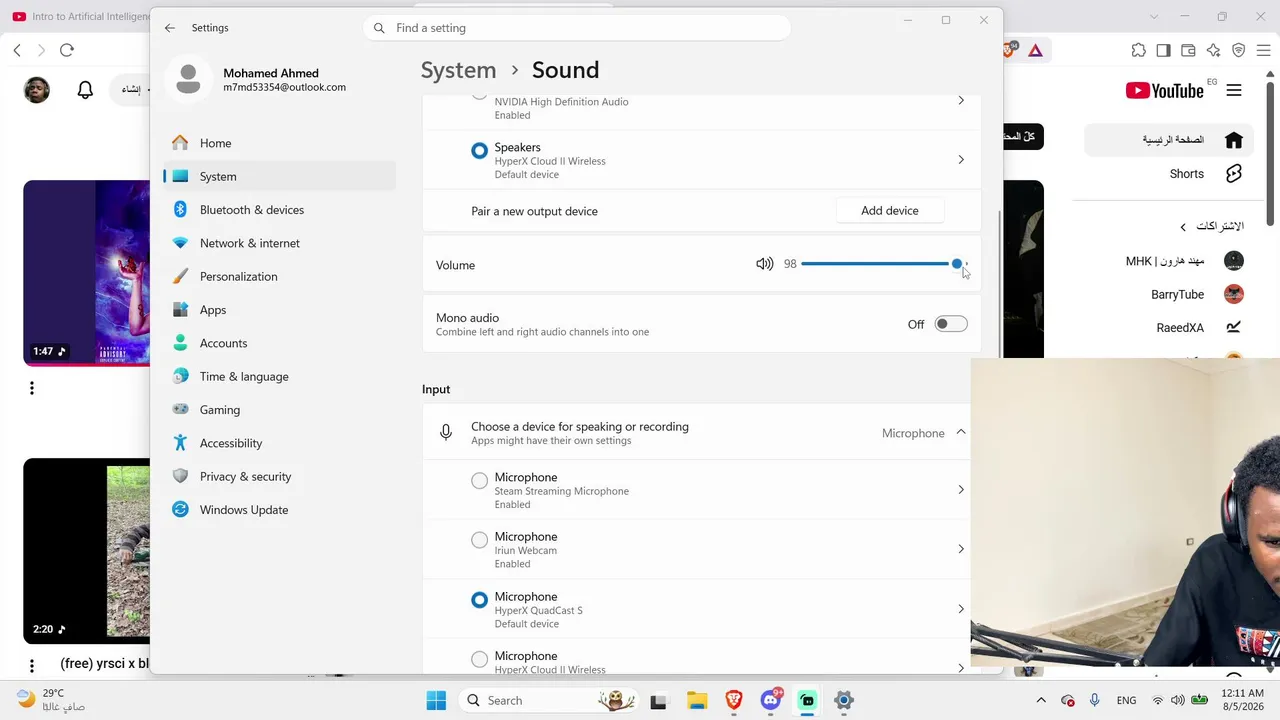The image size is (1280, 720).
Task: Click the Settings user avatar icon
Action: click(188, 80)
